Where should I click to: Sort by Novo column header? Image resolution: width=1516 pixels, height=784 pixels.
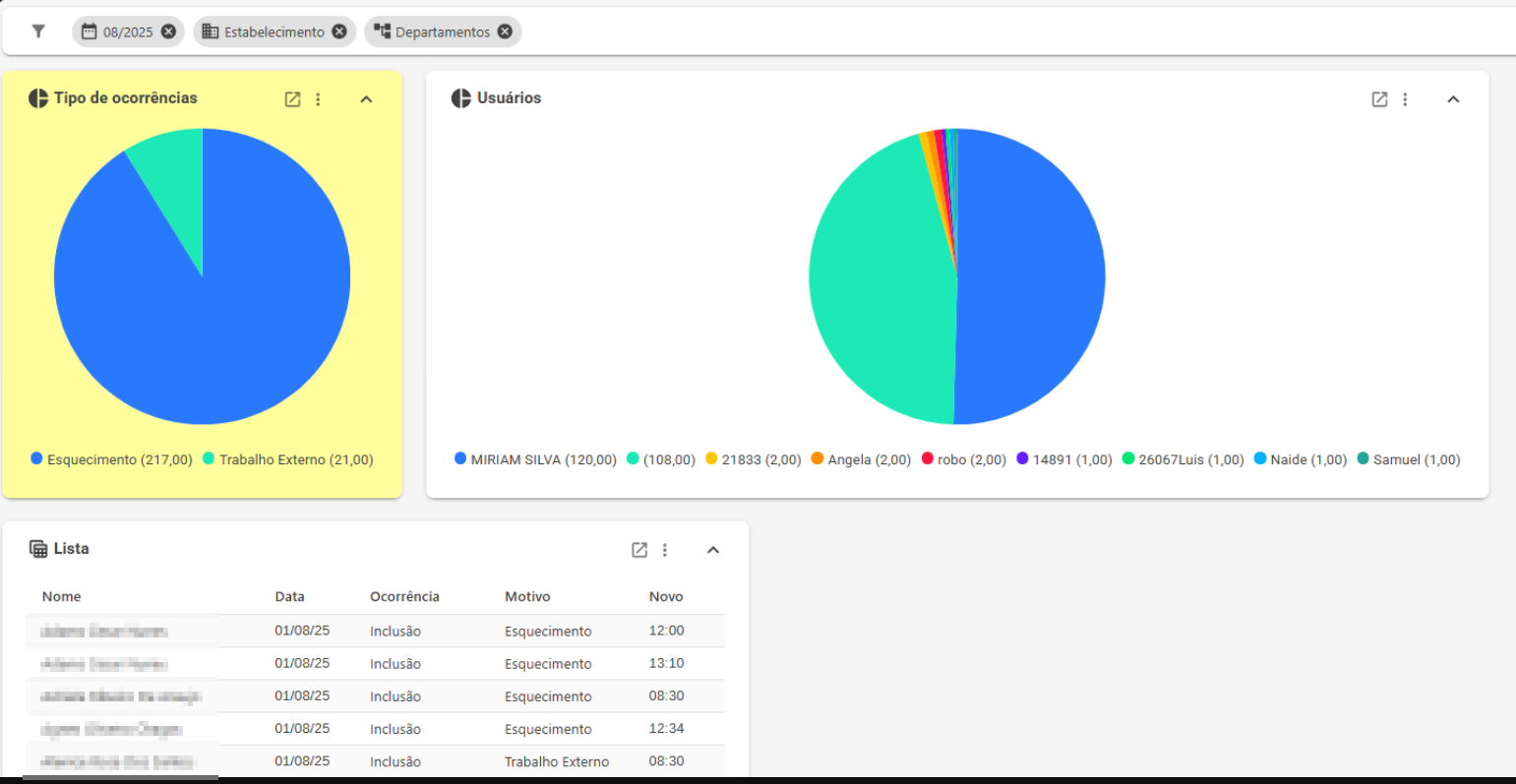click(x=666, y=597)
